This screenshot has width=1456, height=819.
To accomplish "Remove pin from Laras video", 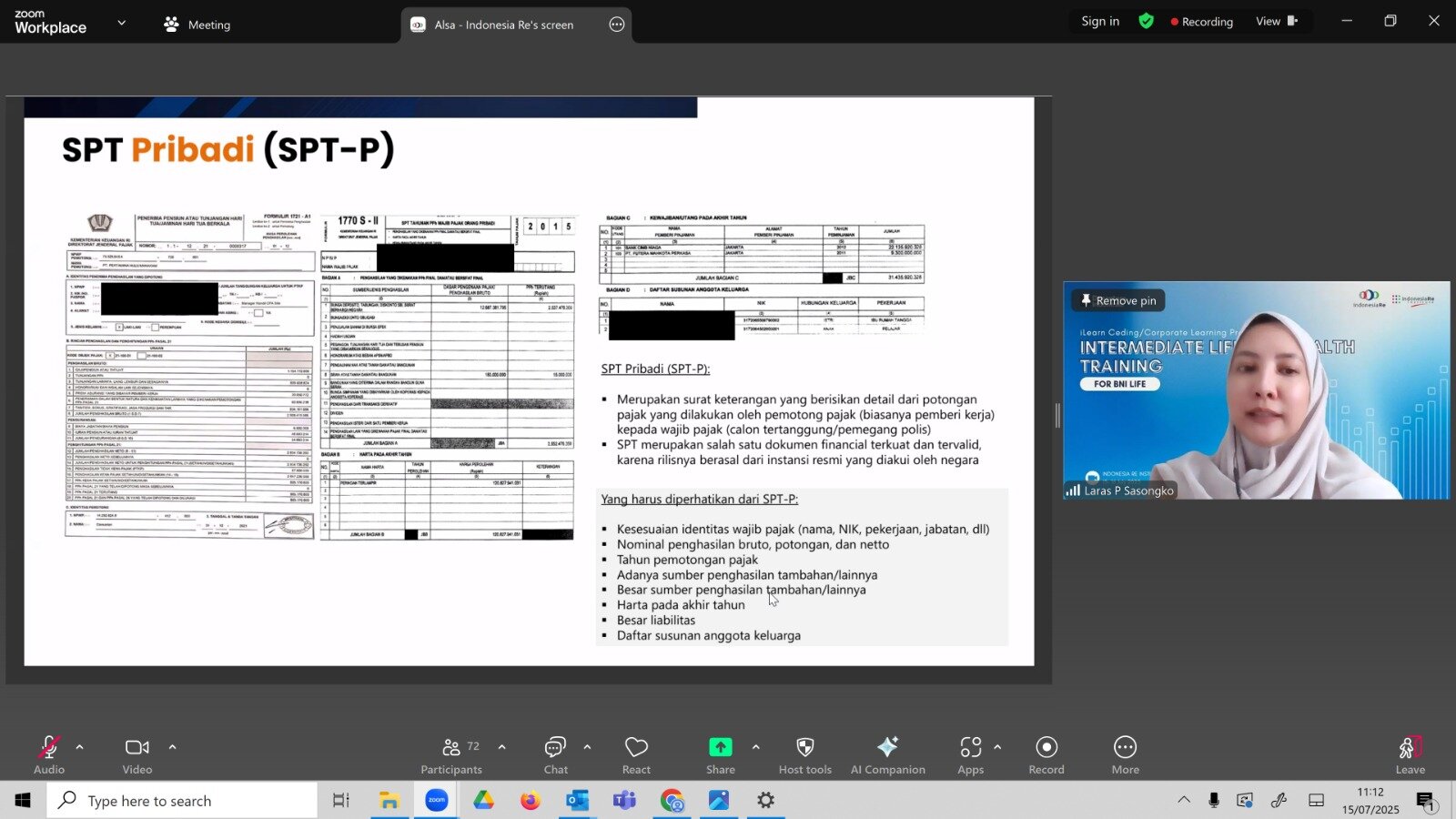I will coord(1118,300).
